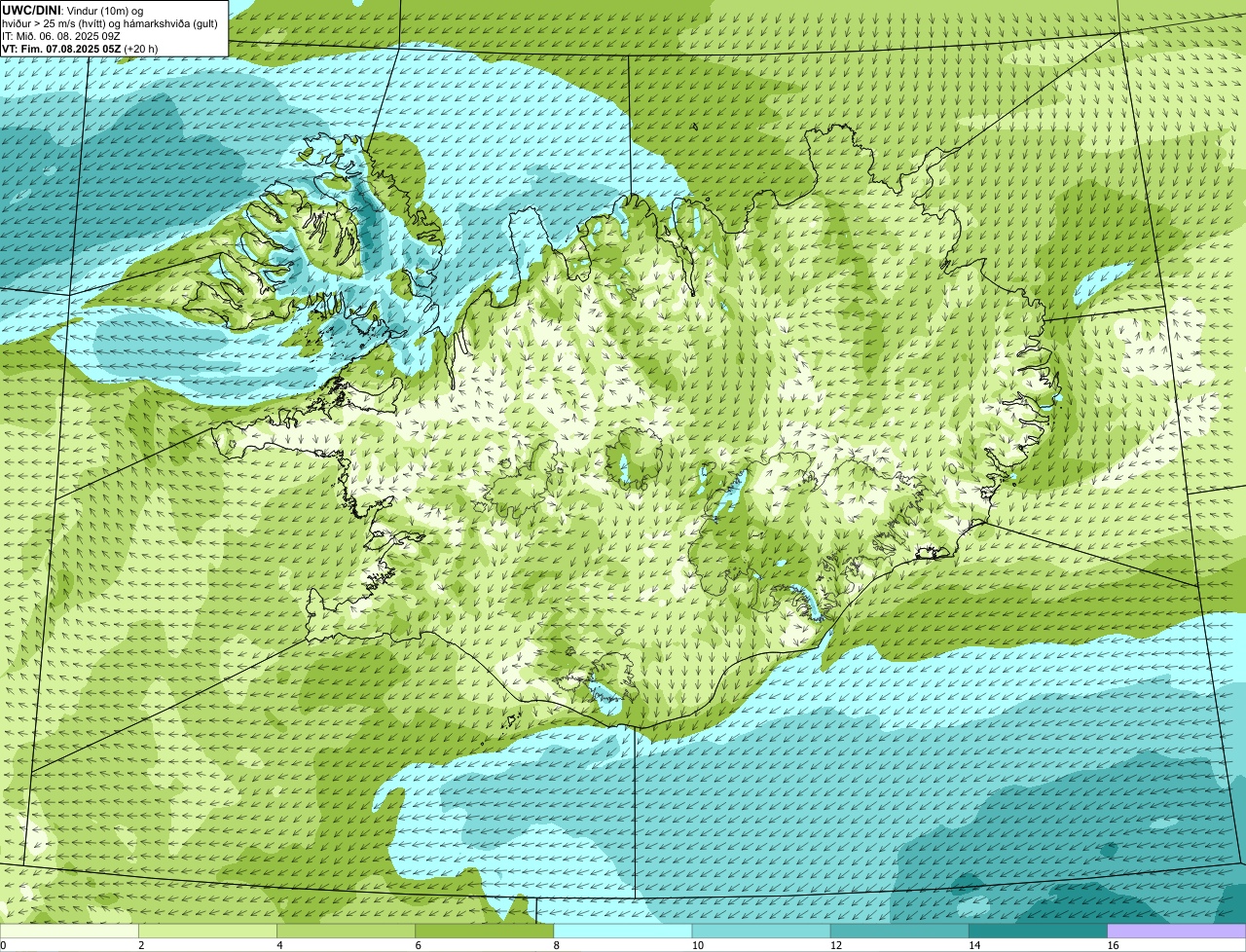1246x952 pixels.
Task: Click the lavender above-16 m/s legend swatch
Action: pyautogui.click(x=1177, y=932)
